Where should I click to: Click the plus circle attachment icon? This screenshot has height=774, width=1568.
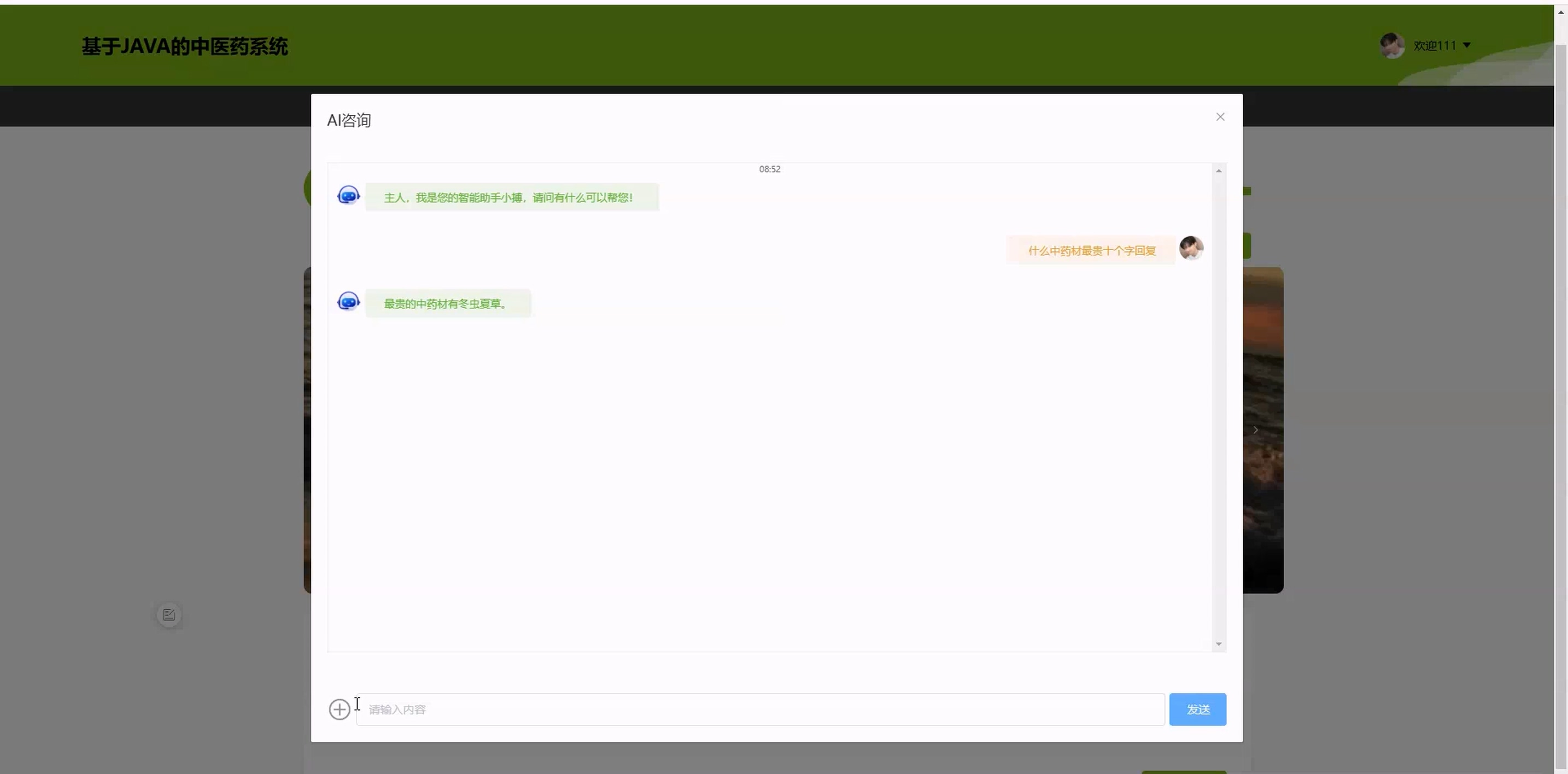(x=339, y=709)
